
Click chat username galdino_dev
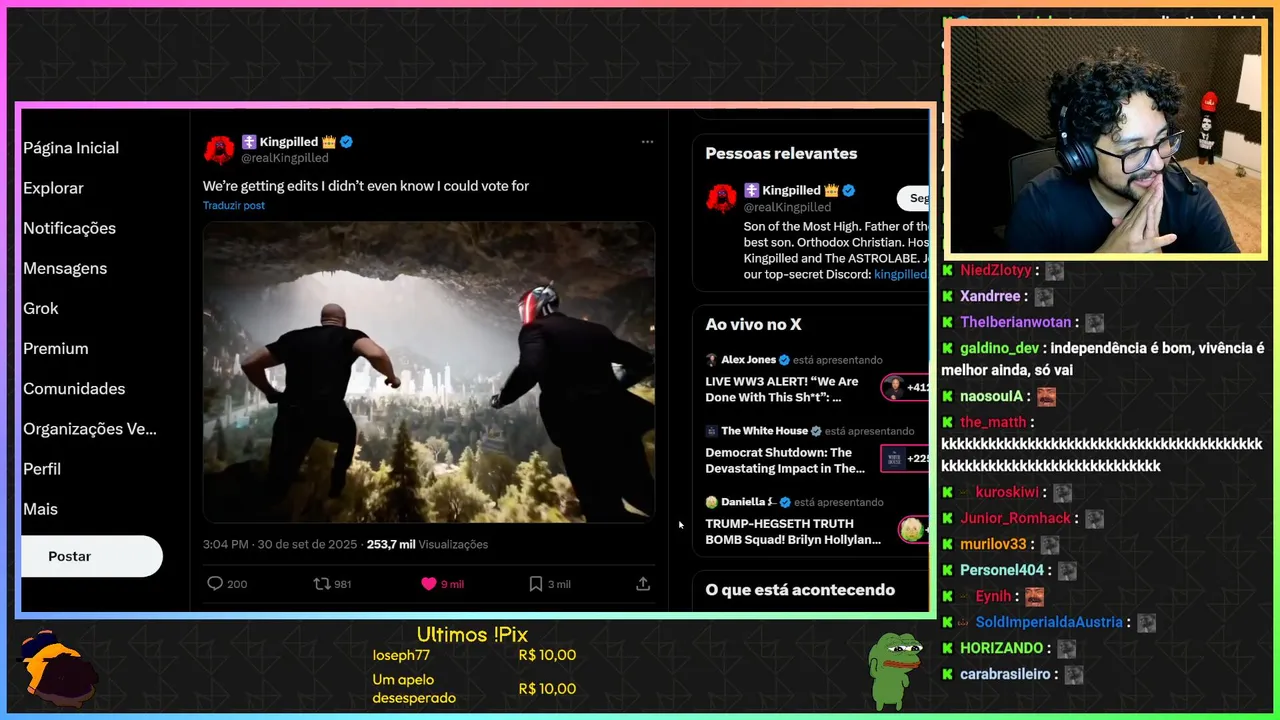click(999, 348)
